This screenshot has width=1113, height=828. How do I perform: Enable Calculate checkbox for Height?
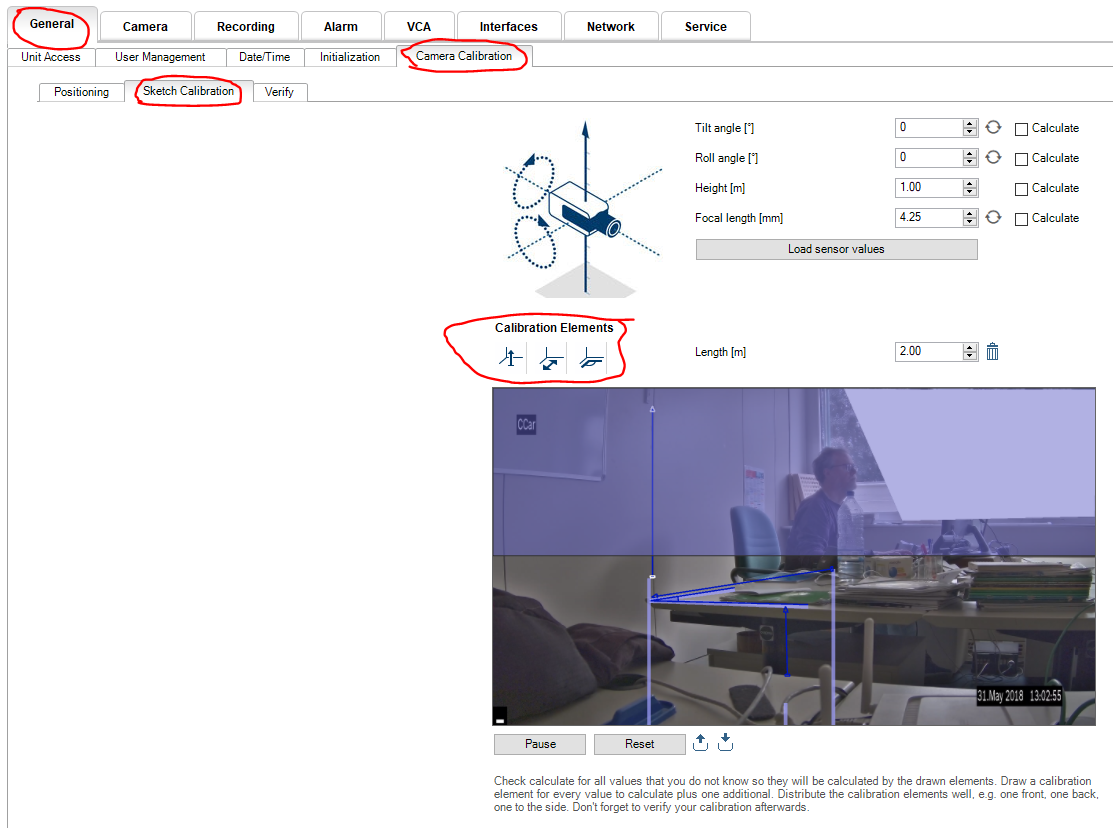pyautogui.click(x=1021, y=189)
